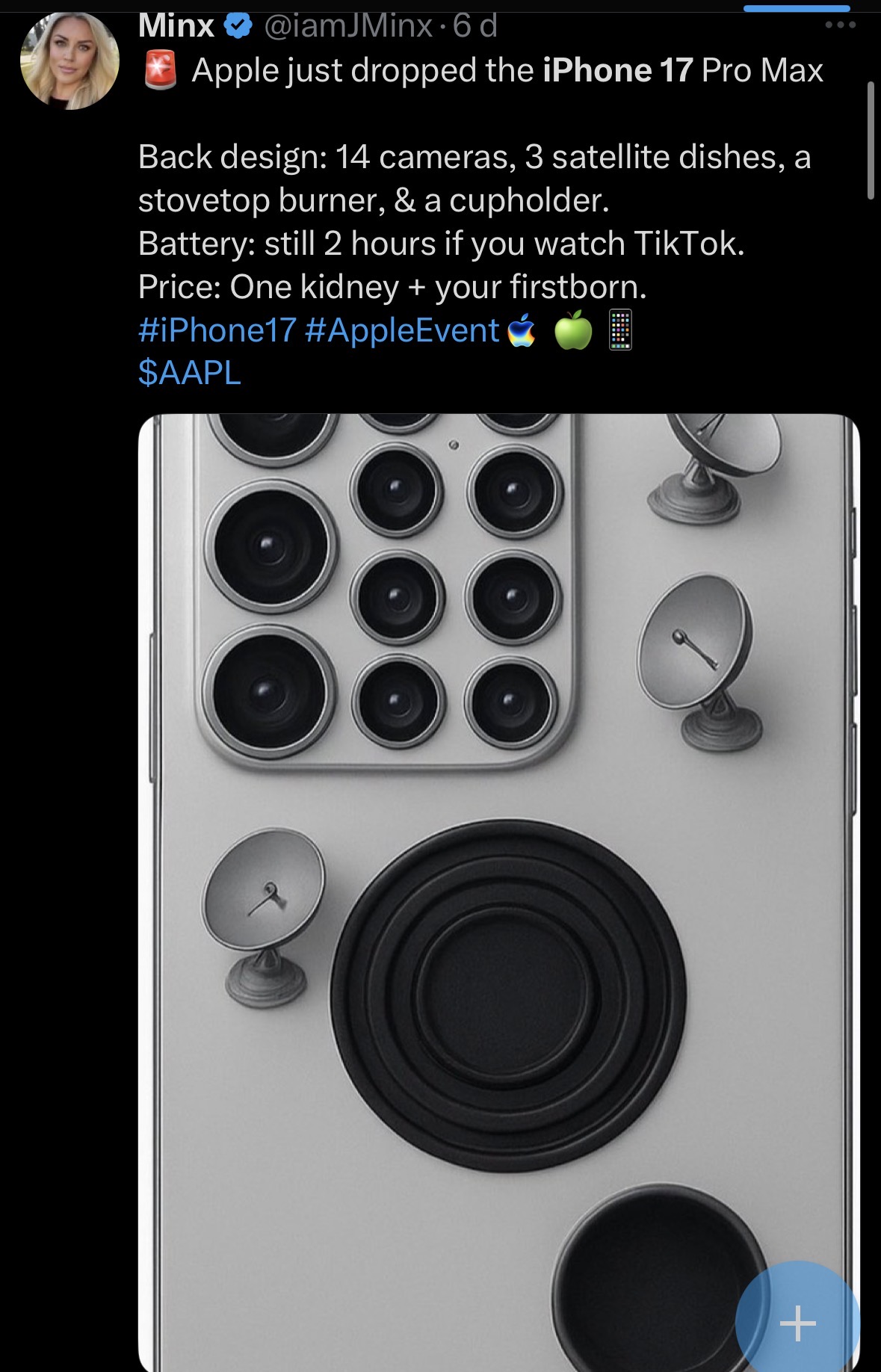Click the vertical scrollbar thumb

coord(871,140)
